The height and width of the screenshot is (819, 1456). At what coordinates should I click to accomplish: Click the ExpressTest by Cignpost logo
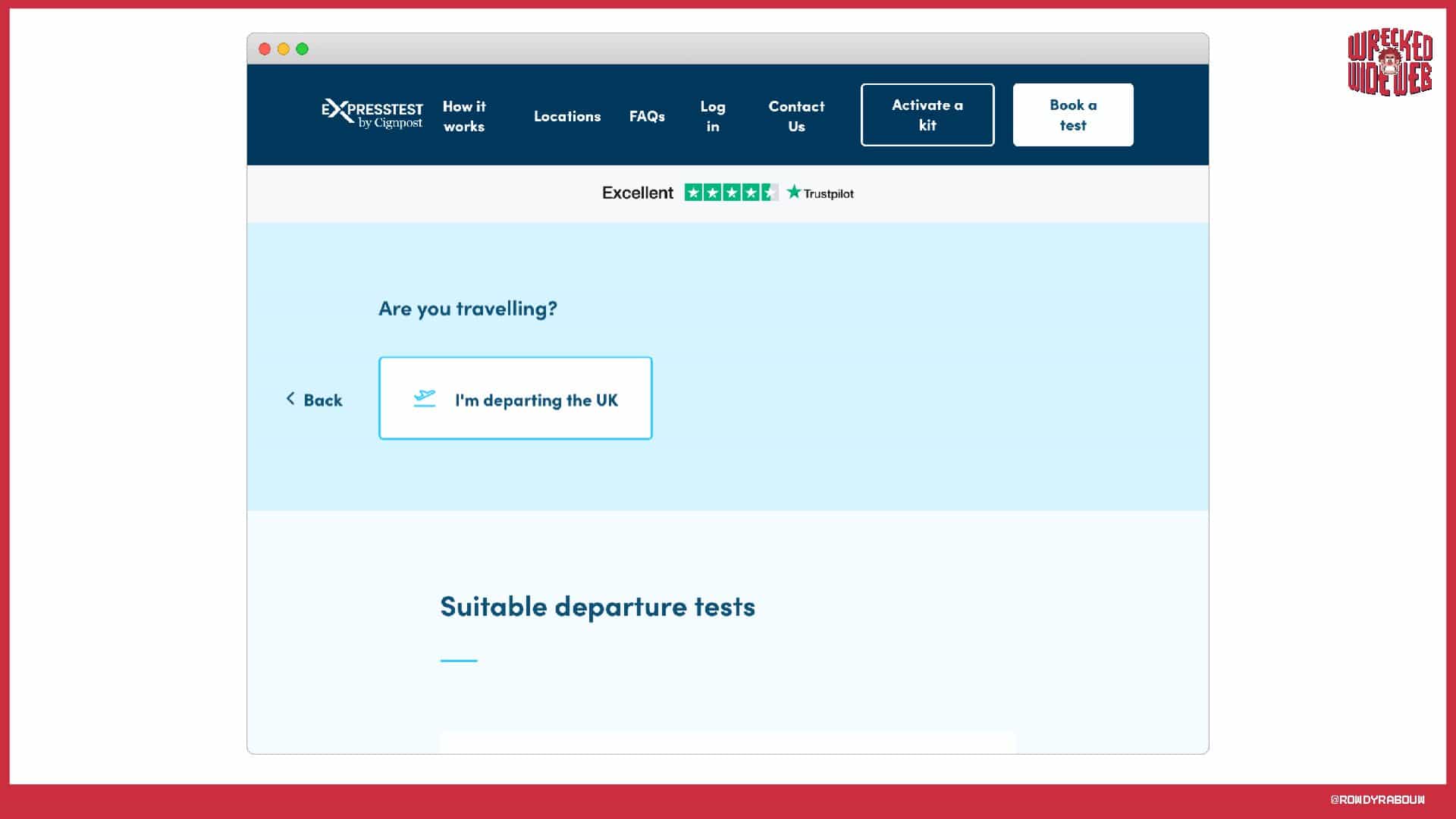pyautogui.click(x=372, y=115)
